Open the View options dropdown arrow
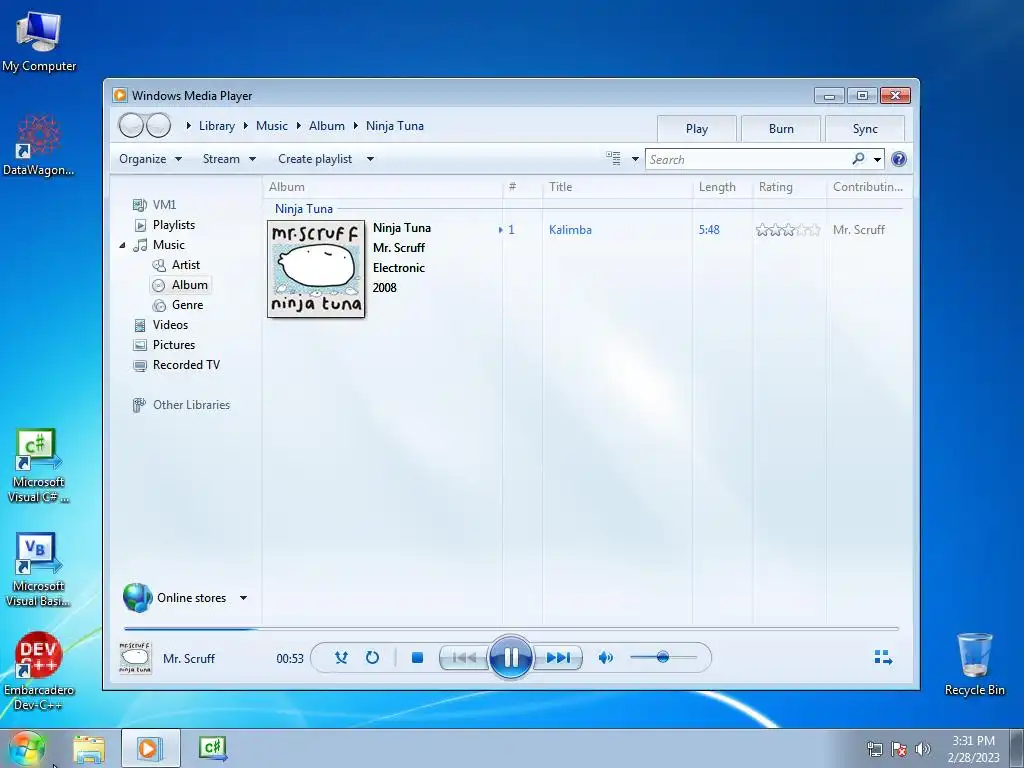Image resolution: width=1024 pixels, height=768 pixels. 635,159
